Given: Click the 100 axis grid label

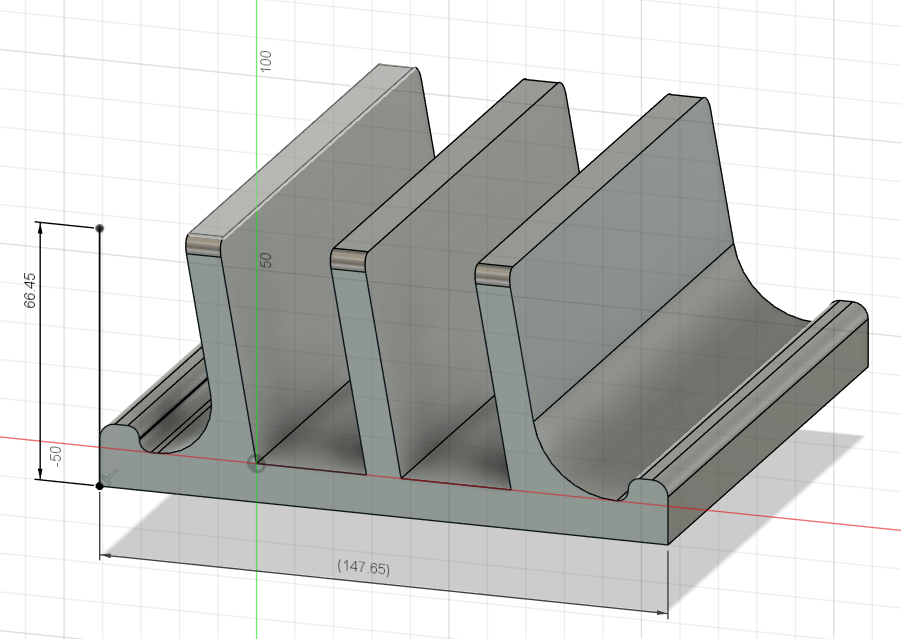Looking at the screenshot, I should [x=265, y=61].
